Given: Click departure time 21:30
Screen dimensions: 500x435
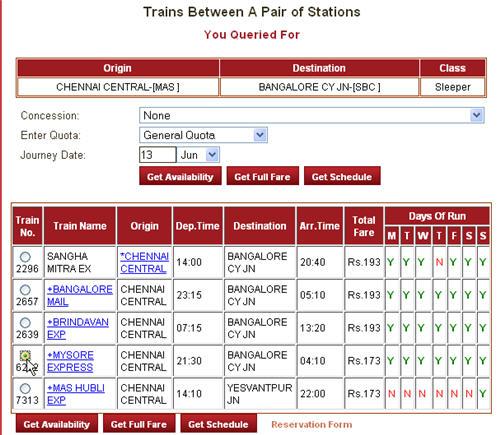Looking at the screenshot, I should [189, 361].
